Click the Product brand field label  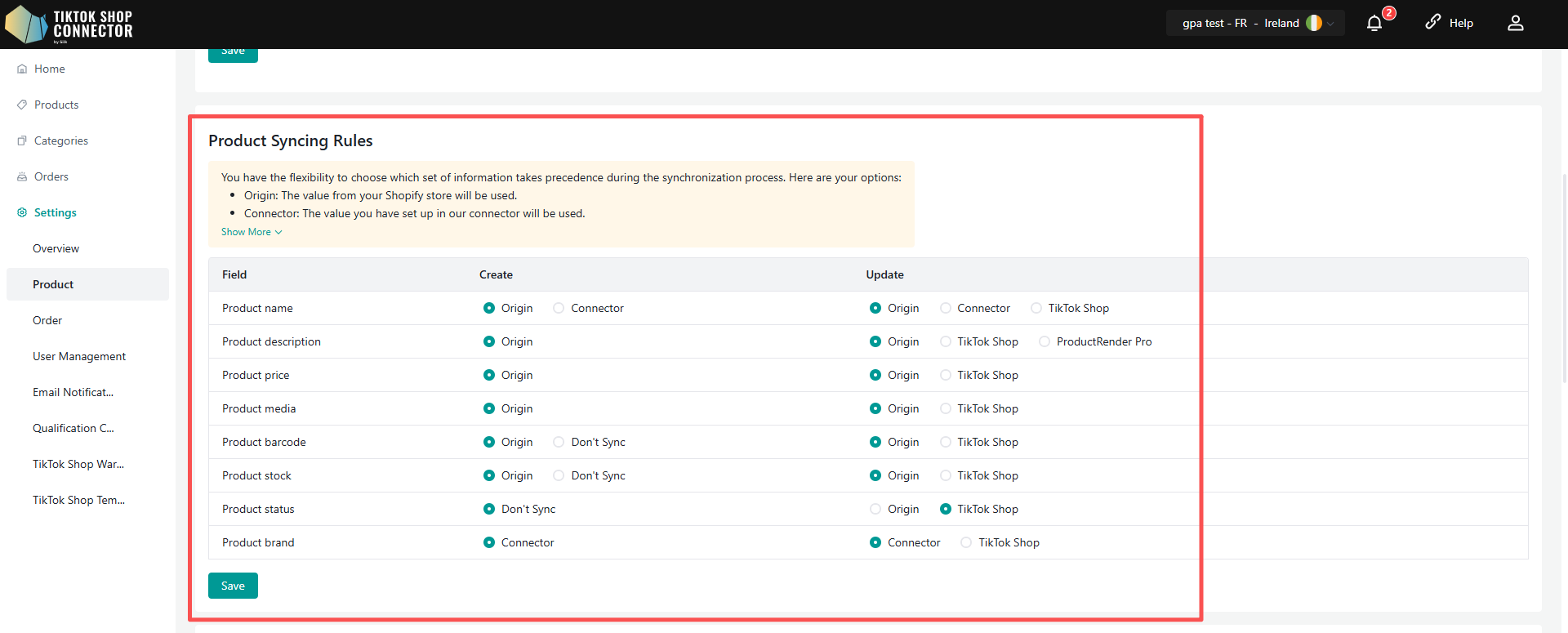258,542
